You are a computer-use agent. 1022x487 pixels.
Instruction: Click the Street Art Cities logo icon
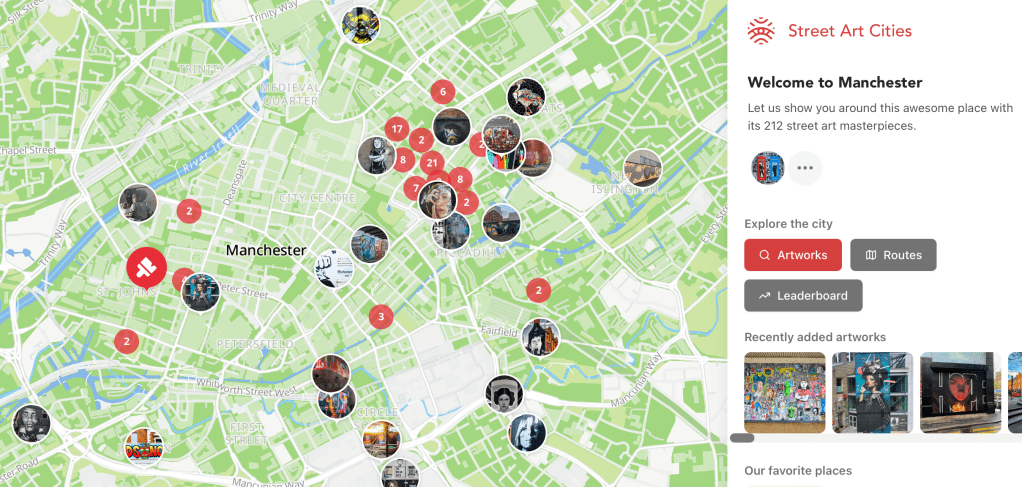click(761, 31)
